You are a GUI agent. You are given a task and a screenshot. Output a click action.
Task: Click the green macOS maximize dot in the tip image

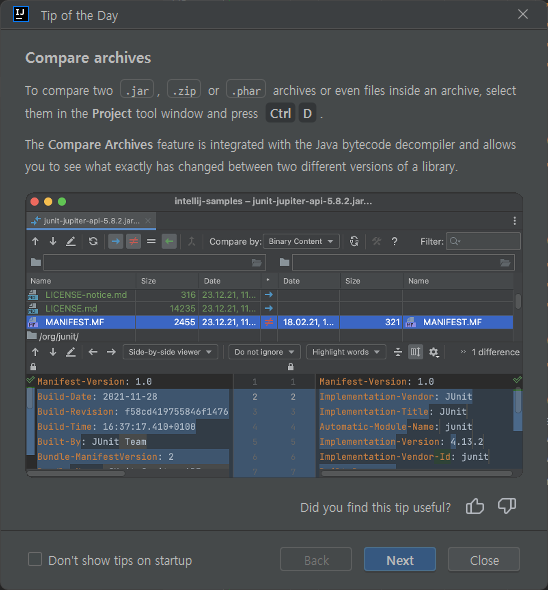pos(62,202)
